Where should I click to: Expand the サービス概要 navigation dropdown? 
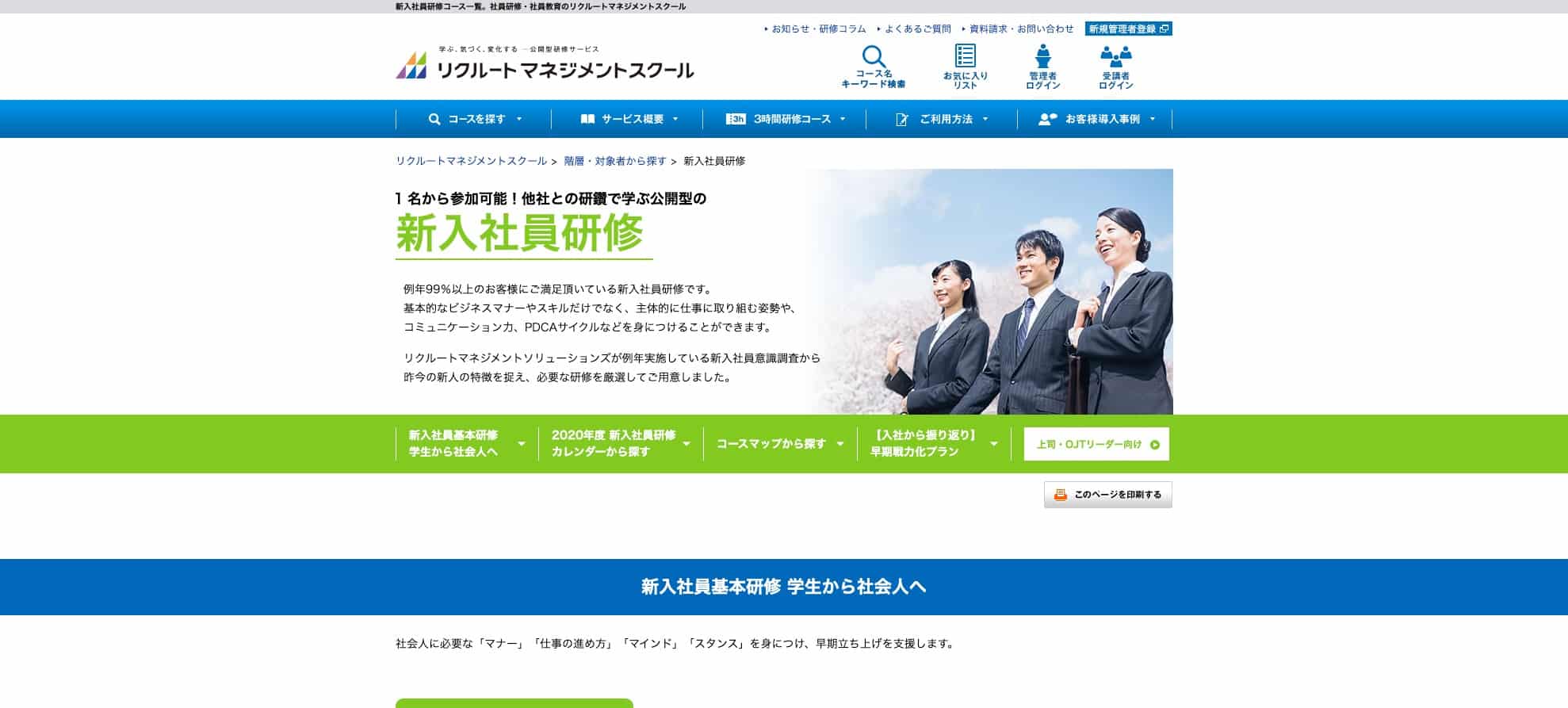(x=630, y=119)
